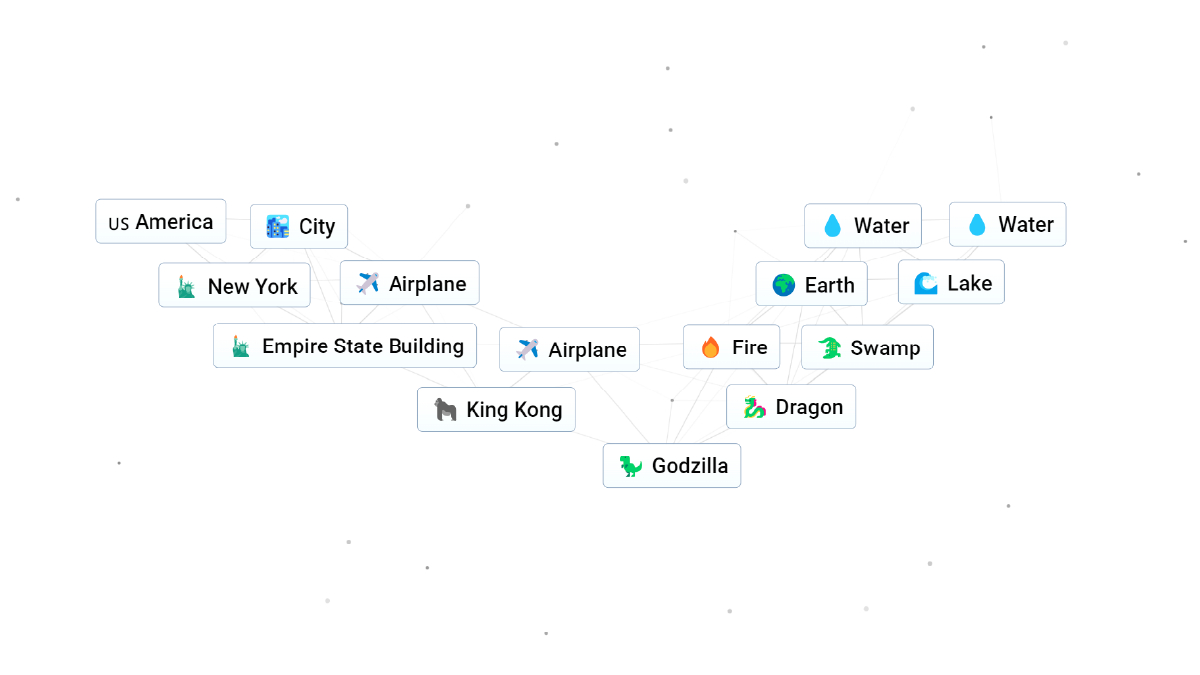Click the Godzilla label text
Screen dimensions: 1200x675
point(689,466)
